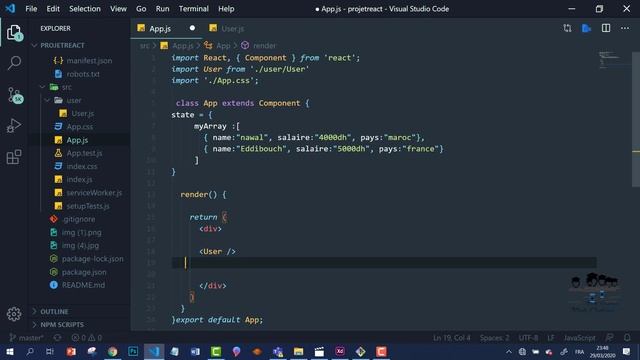Open the Extensions view
The width and height of the screenshot is (640, 360).
pyautogui.click(x=14, y=157)
